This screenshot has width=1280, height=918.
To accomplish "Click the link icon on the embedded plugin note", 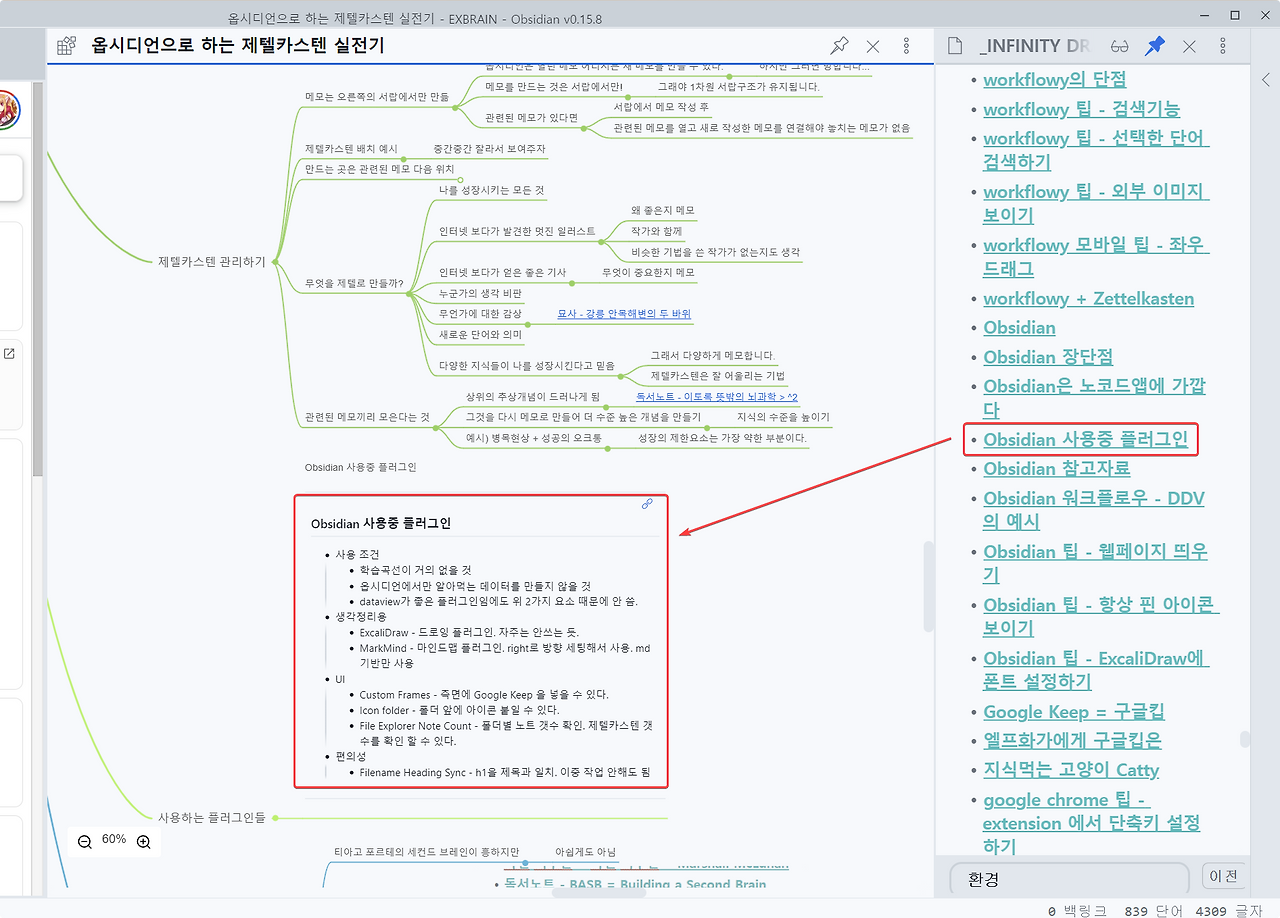I will 647,504.
